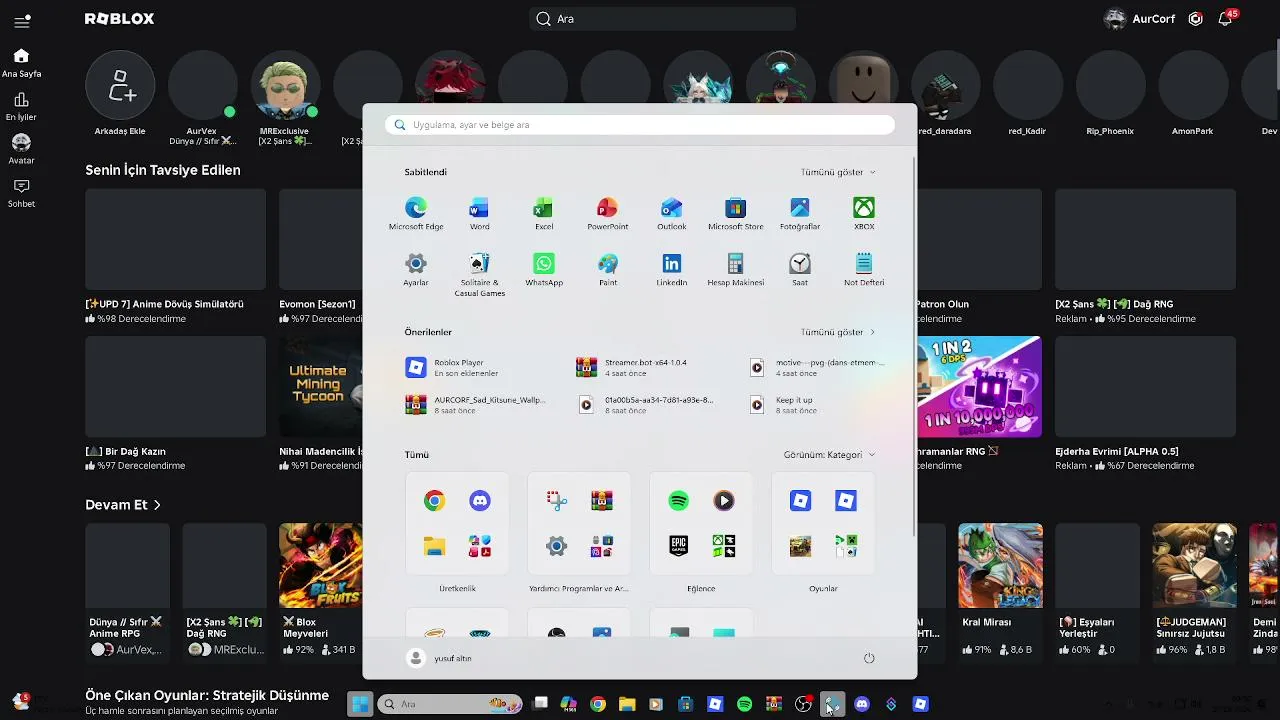
Task: Open File Explorer from the taskbar
Action: click(627, 704)
